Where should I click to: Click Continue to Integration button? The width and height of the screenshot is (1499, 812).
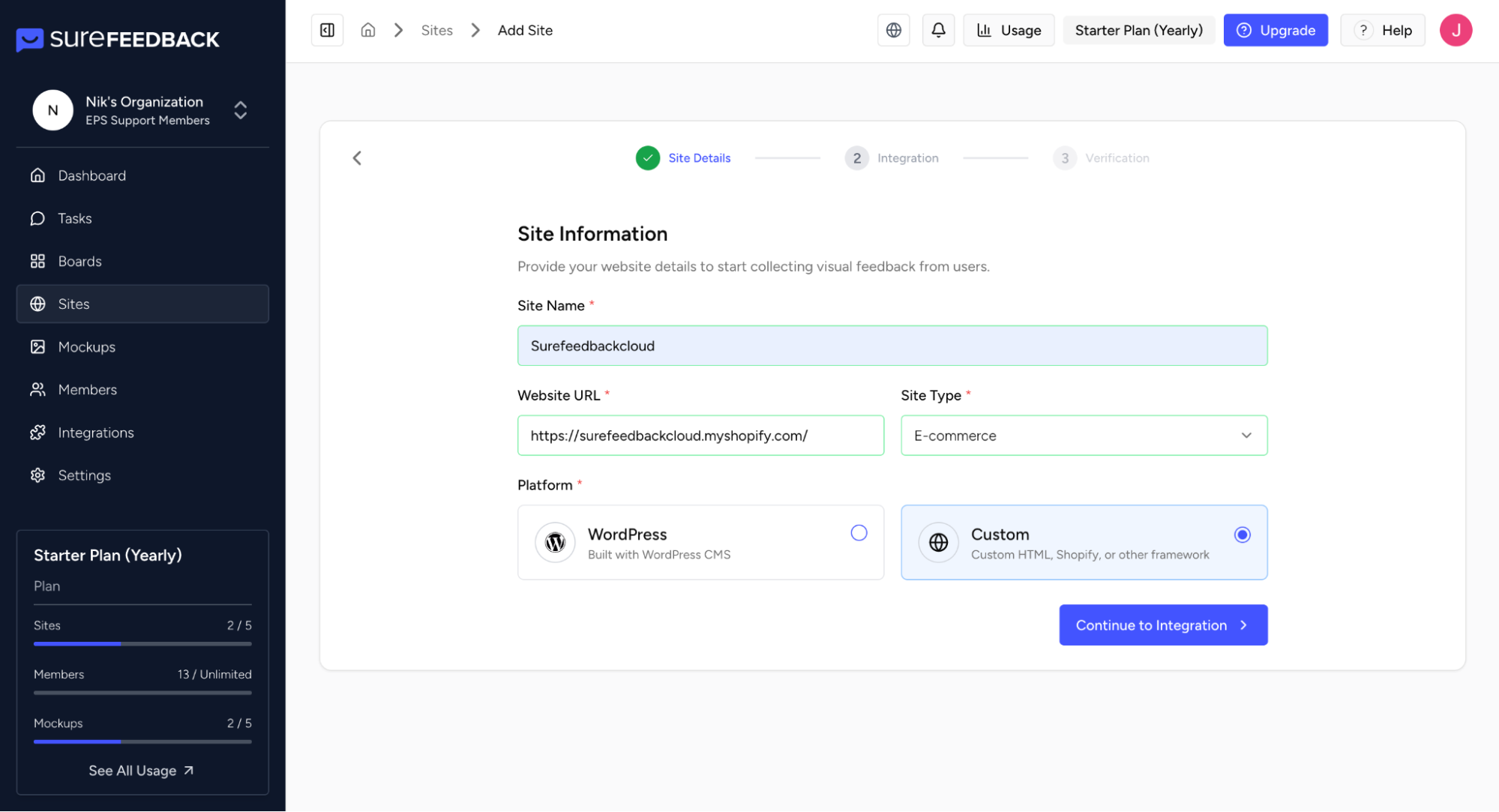pos(1162,625)
